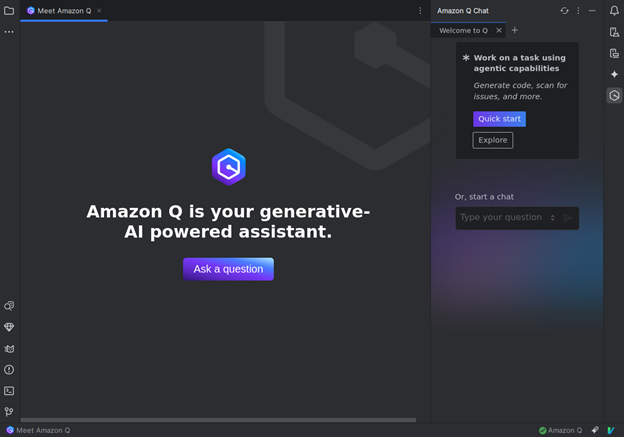Open Amazon Q Chat panel options menu

(578, 11)
